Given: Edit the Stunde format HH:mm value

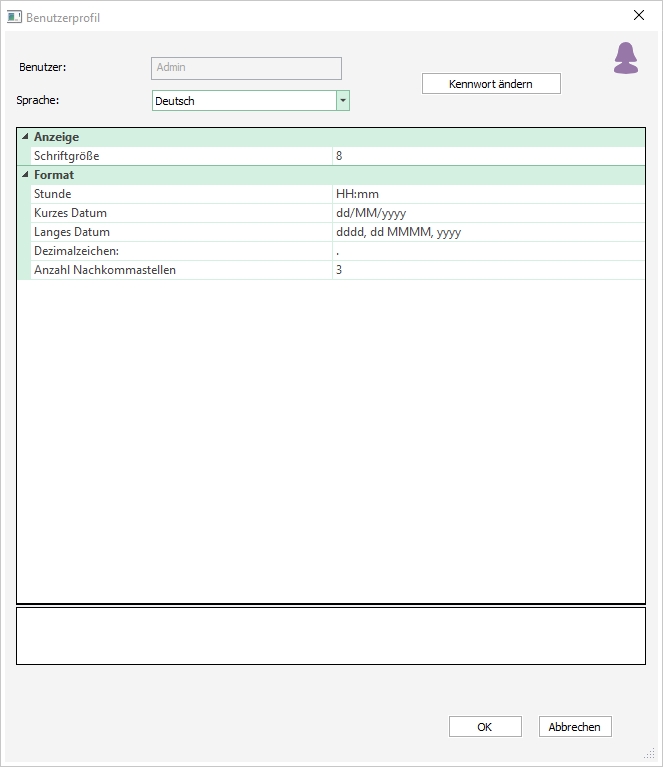Looking at the screenshot, I should pos(488,194).
